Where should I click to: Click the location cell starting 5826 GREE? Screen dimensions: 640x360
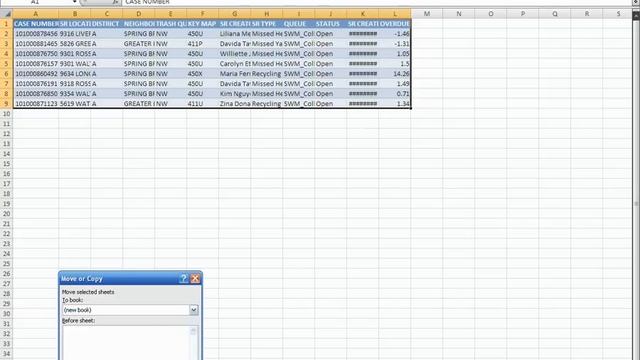(x=75, y=44)
